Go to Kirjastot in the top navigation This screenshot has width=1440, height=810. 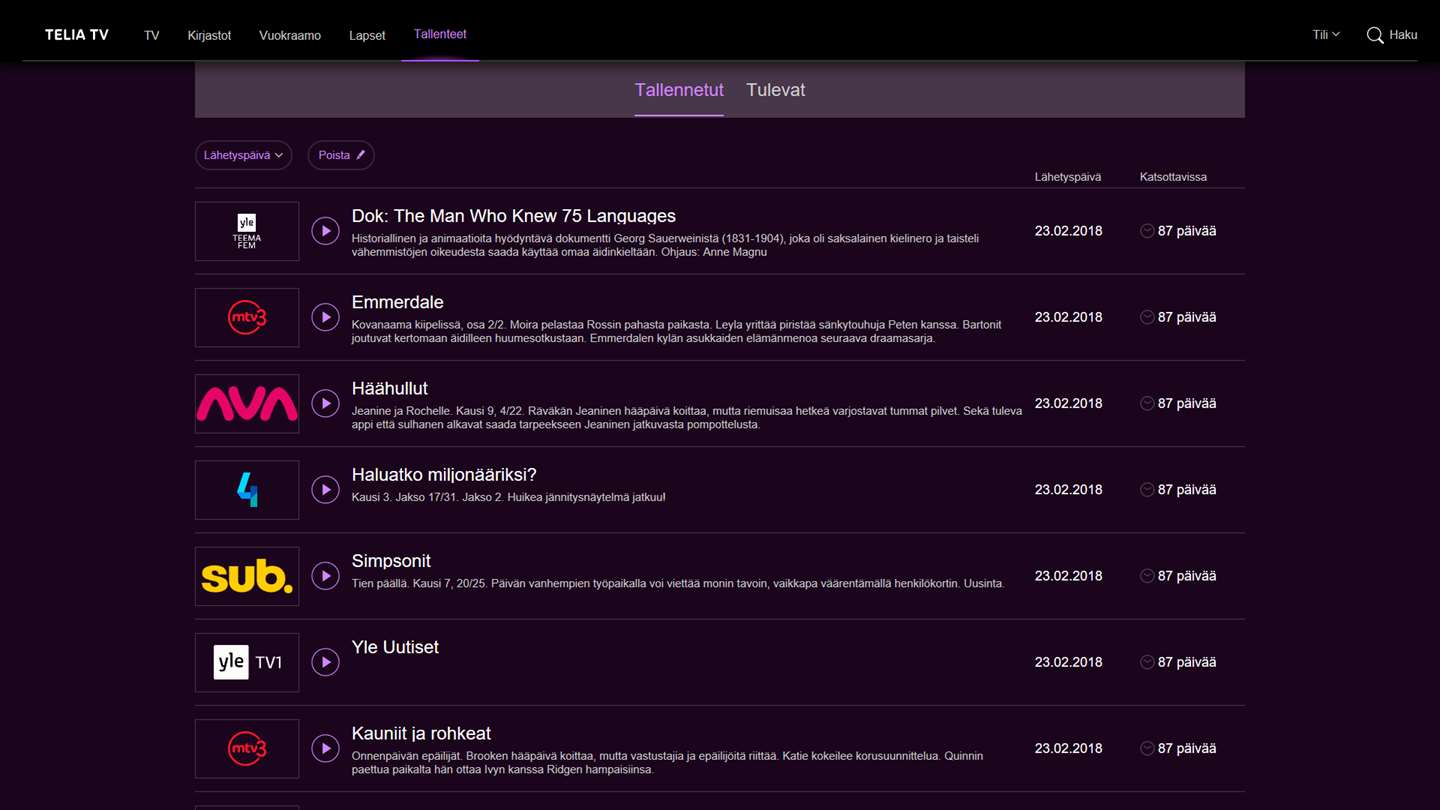pos(209,35)
